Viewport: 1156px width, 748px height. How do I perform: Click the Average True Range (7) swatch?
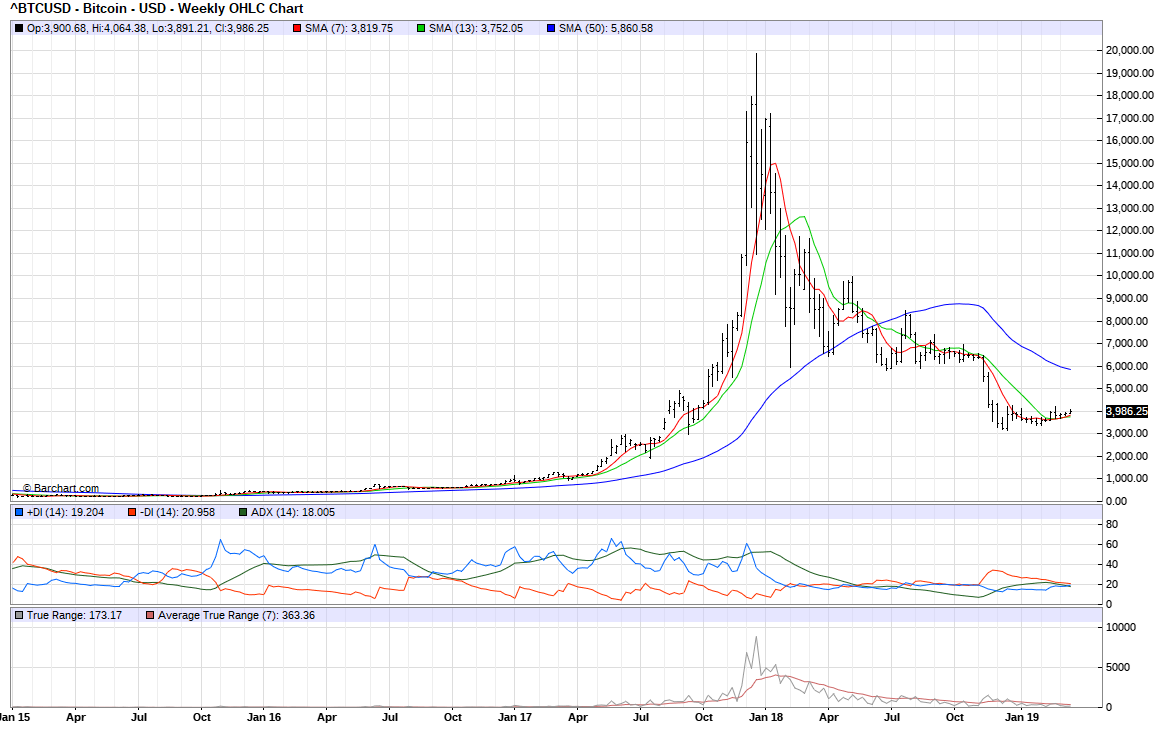pyautogui.click(x=150, y=615)
